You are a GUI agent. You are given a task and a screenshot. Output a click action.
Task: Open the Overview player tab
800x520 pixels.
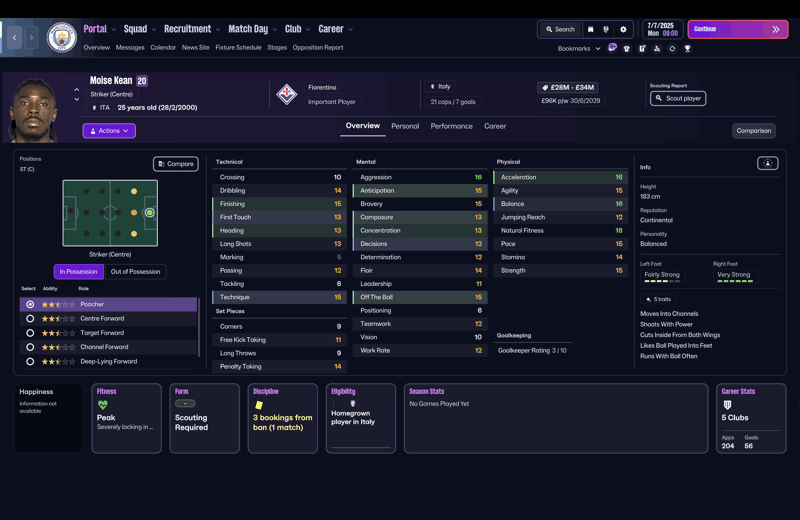[x=363, y=126]
